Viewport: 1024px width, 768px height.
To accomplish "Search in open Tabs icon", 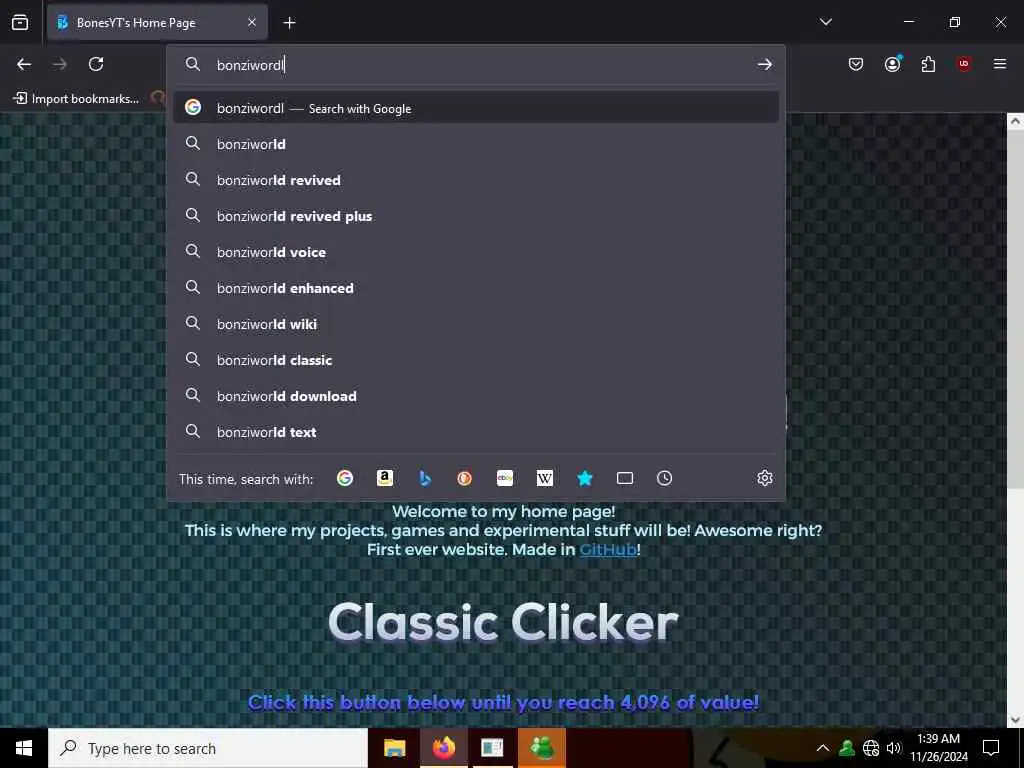I will [x=624, y=478].
